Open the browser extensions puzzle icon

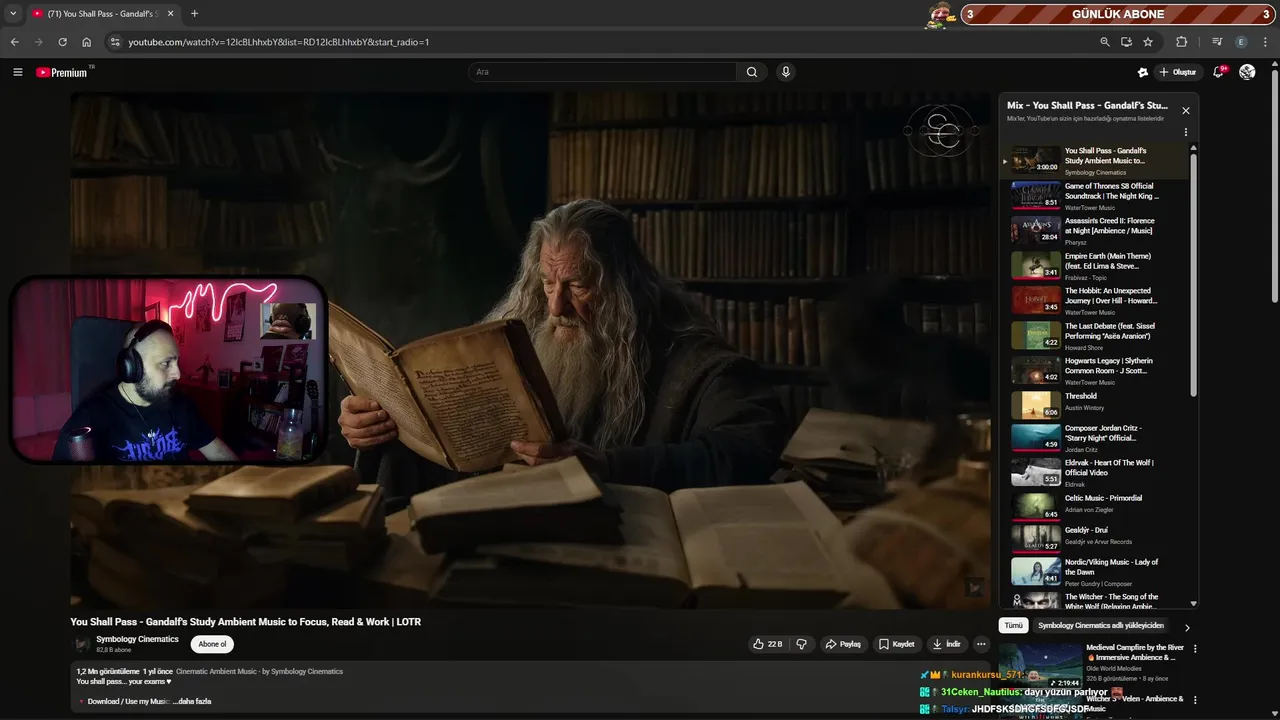[x=1182, y=42]
